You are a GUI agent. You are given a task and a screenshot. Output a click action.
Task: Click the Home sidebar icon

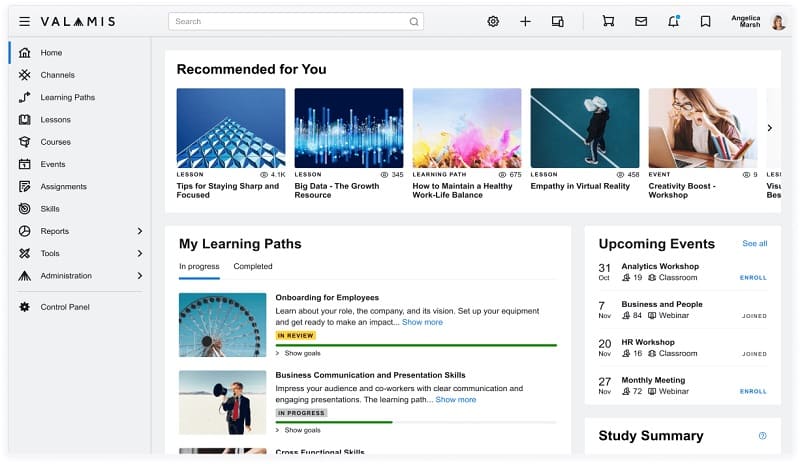tap(24, 53)
